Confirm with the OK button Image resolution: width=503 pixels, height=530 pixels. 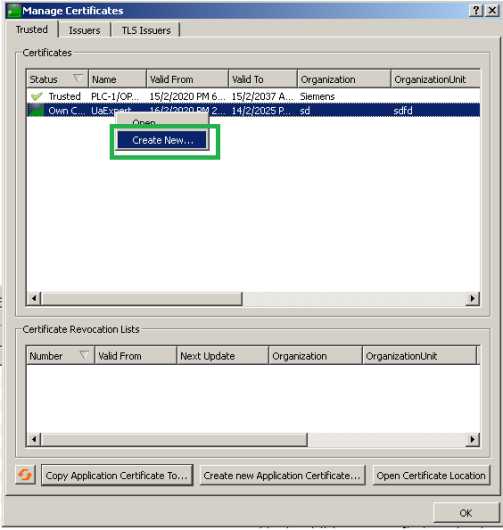tap(465, 513)
